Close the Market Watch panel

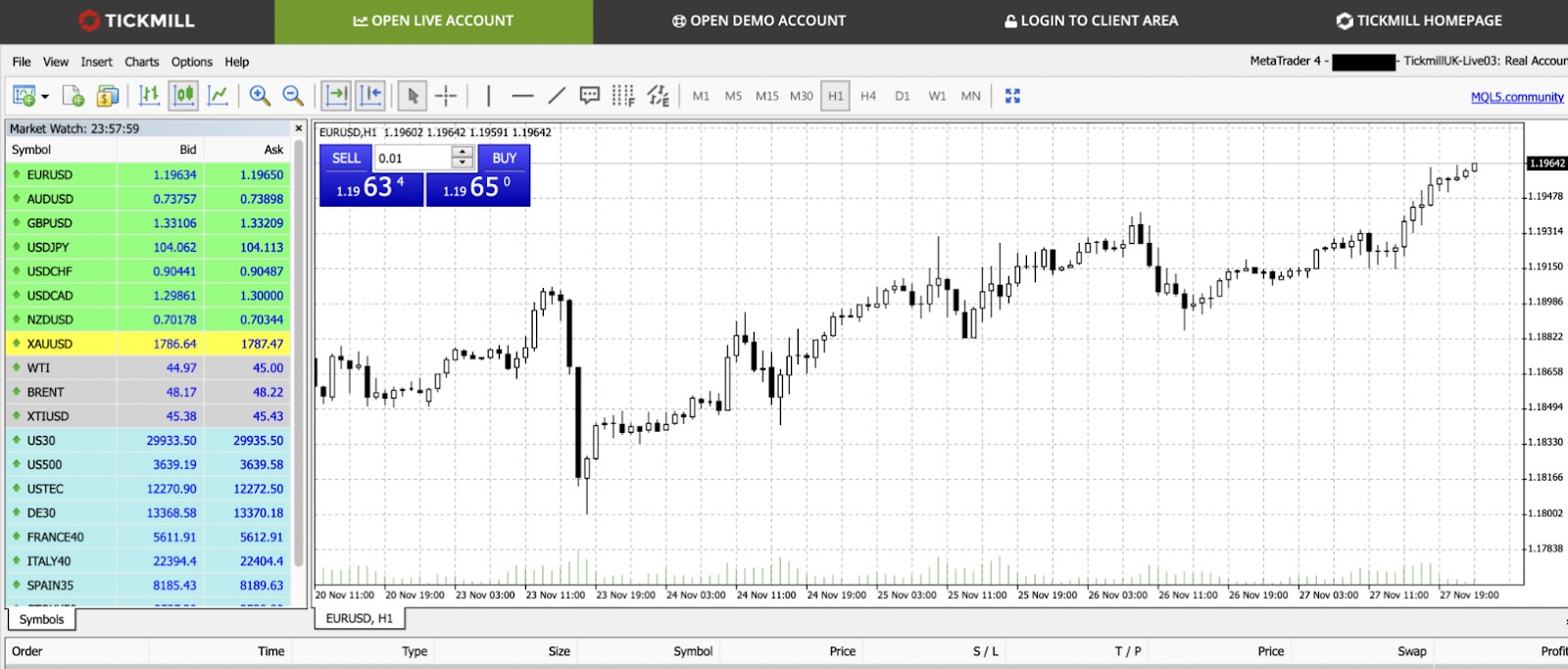pyautogui.click(x=299, y=128)
